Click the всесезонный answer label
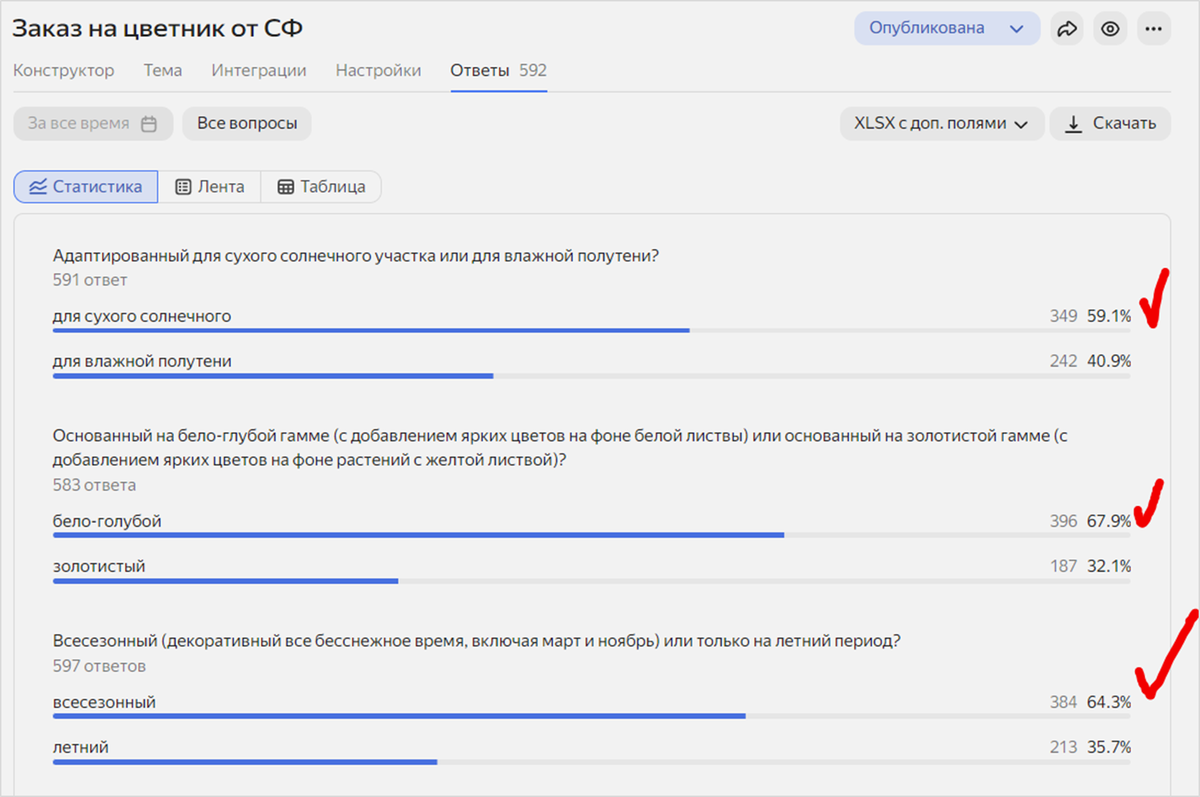Image resolution: width=1200 pixels, height=797 pixels. [104, 702]
